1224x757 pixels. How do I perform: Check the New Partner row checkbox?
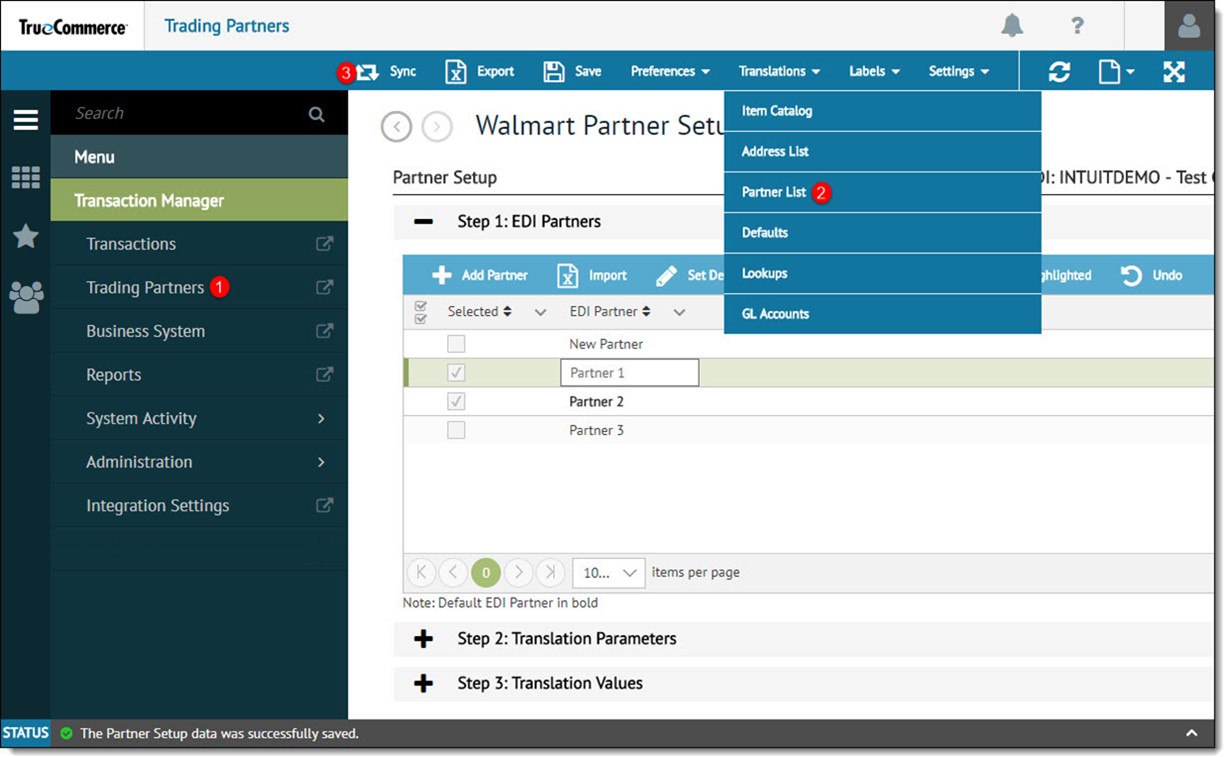click(456, 344)
